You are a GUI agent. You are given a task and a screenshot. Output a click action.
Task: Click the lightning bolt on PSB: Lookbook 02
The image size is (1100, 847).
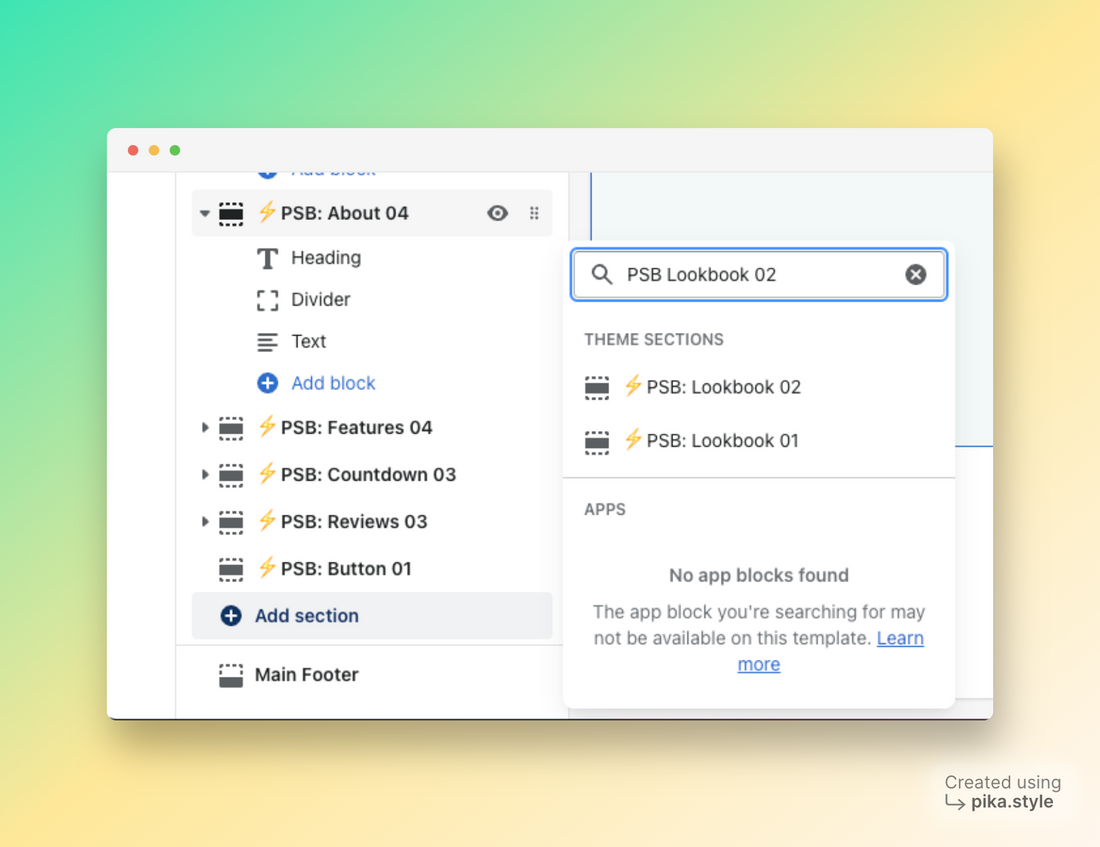632,388
